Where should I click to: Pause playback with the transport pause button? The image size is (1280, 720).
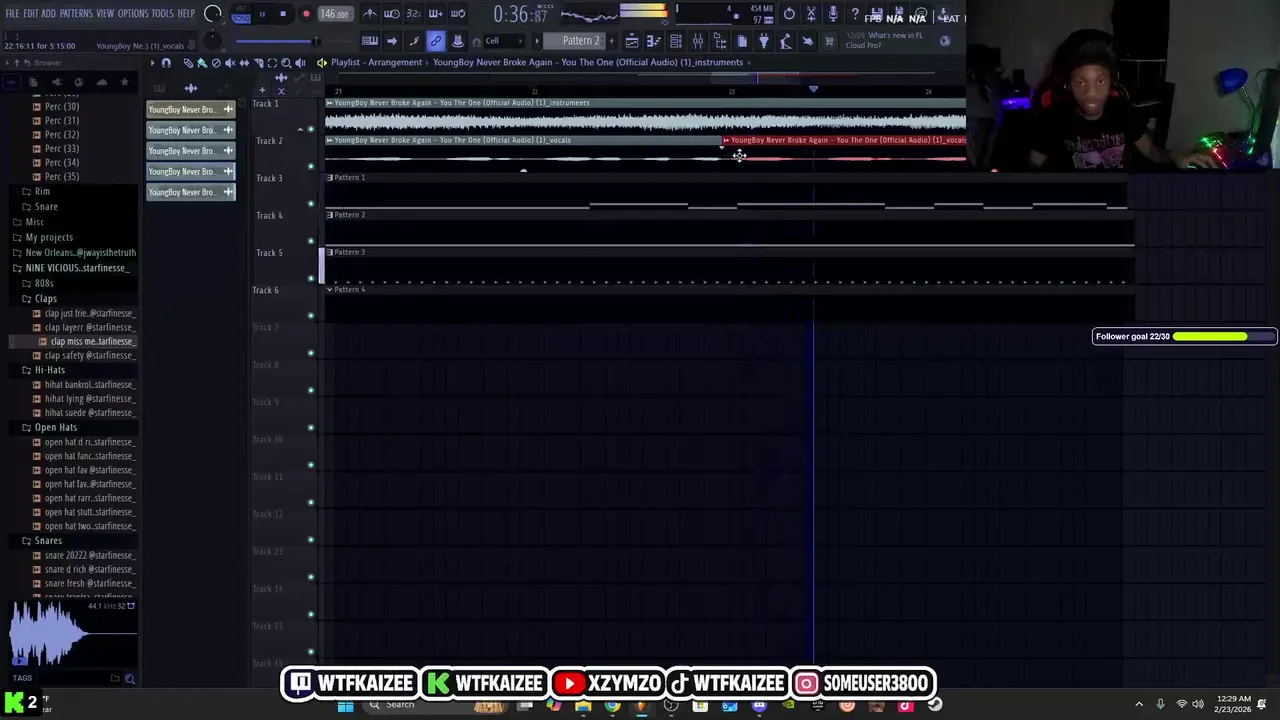tap(262, 15)
